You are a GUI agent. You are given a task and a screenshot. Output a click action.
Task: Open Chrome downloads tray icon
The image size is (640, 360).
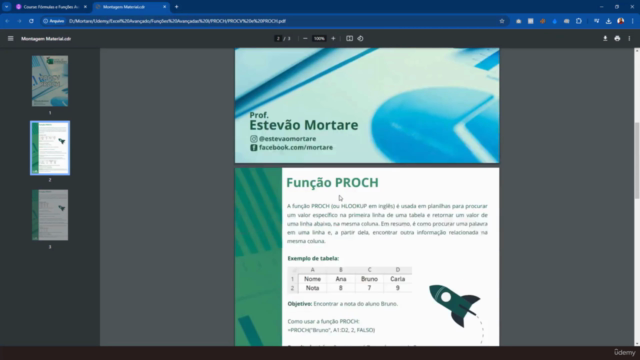pos(608,21)
